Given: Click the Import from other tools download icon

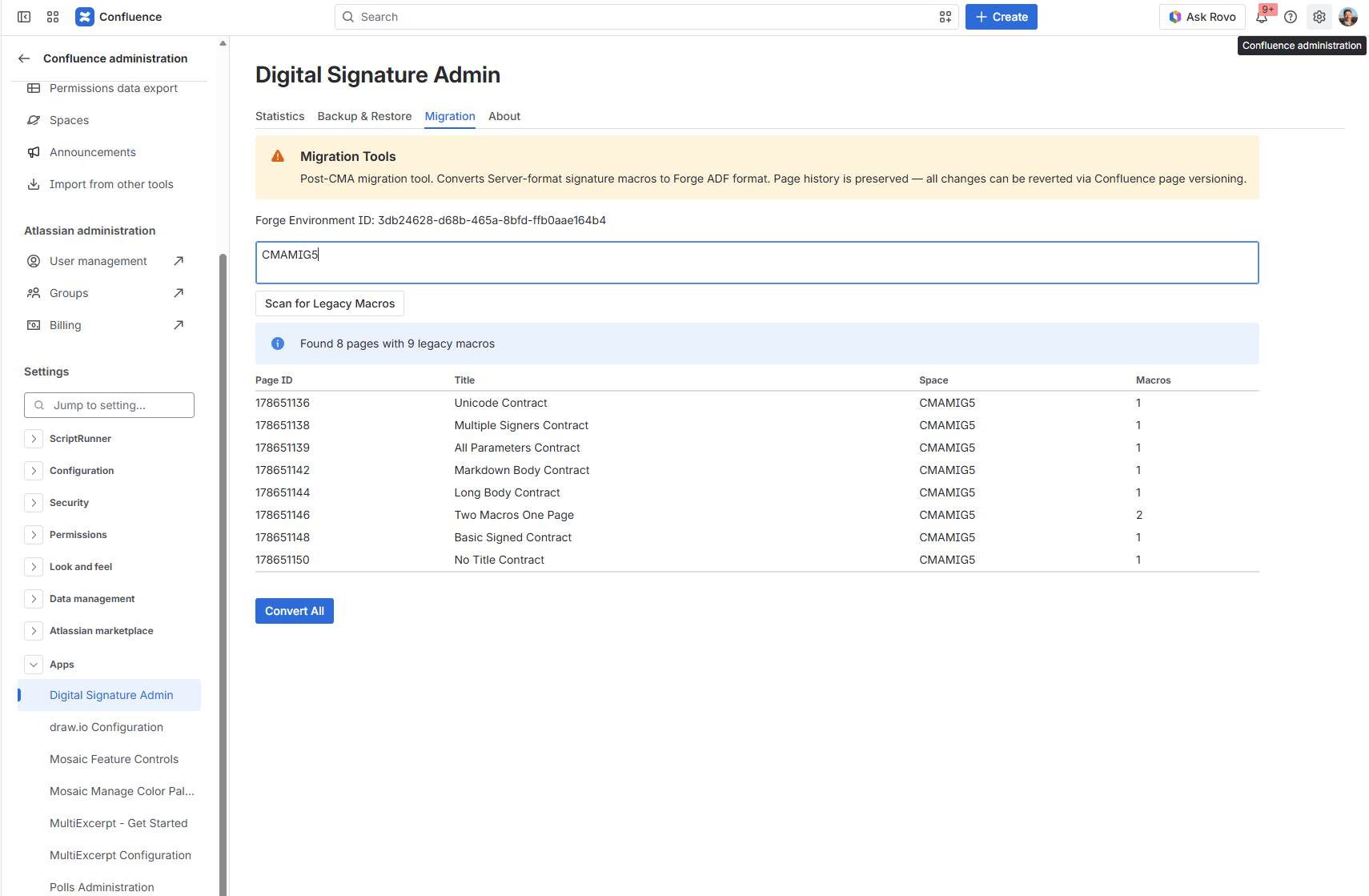Looking at the screenshot, I should (34, 184).
